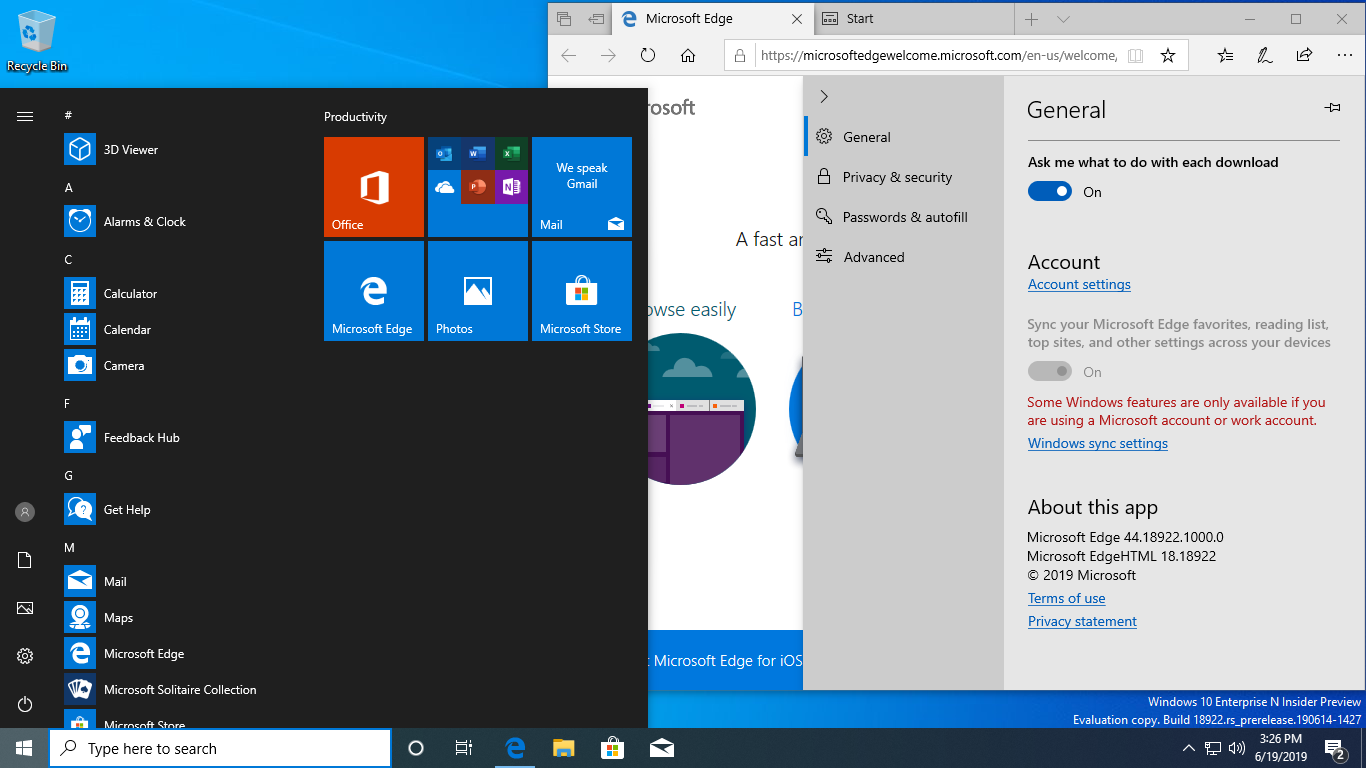Open the Mail taskbar icon
Screen dimensions: 1366x768
(x=661, y=748)
